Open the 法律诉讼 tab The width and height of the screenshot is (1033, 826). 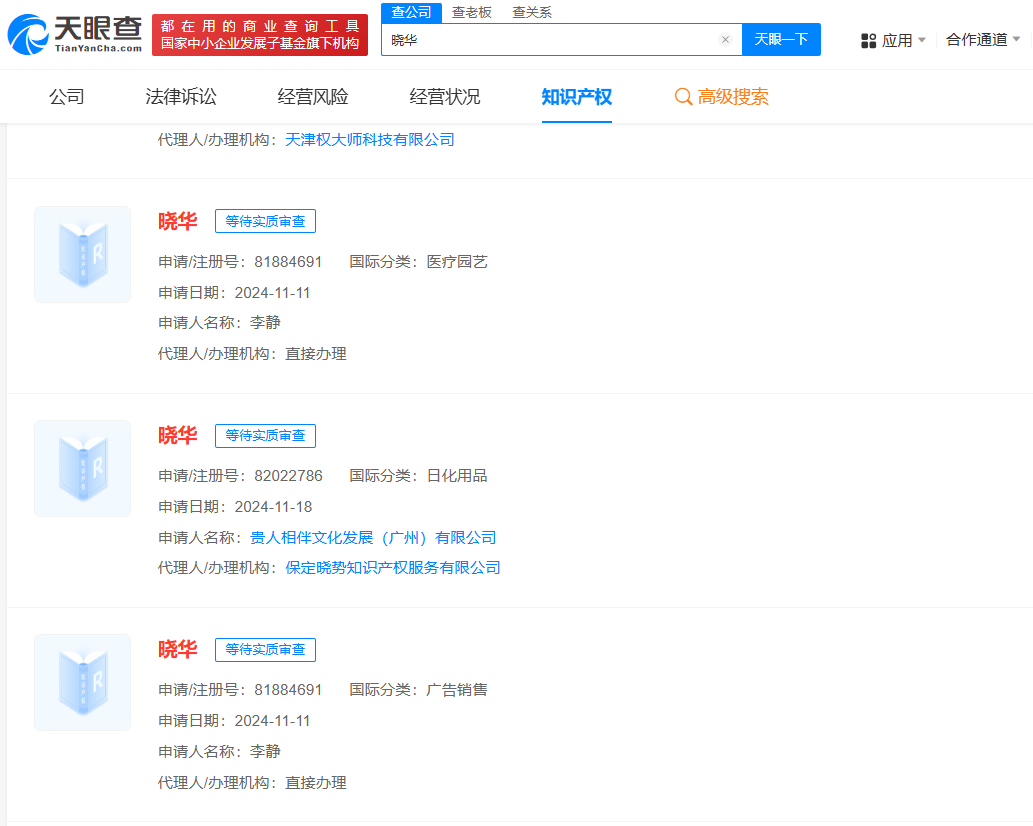click(181, 97)
